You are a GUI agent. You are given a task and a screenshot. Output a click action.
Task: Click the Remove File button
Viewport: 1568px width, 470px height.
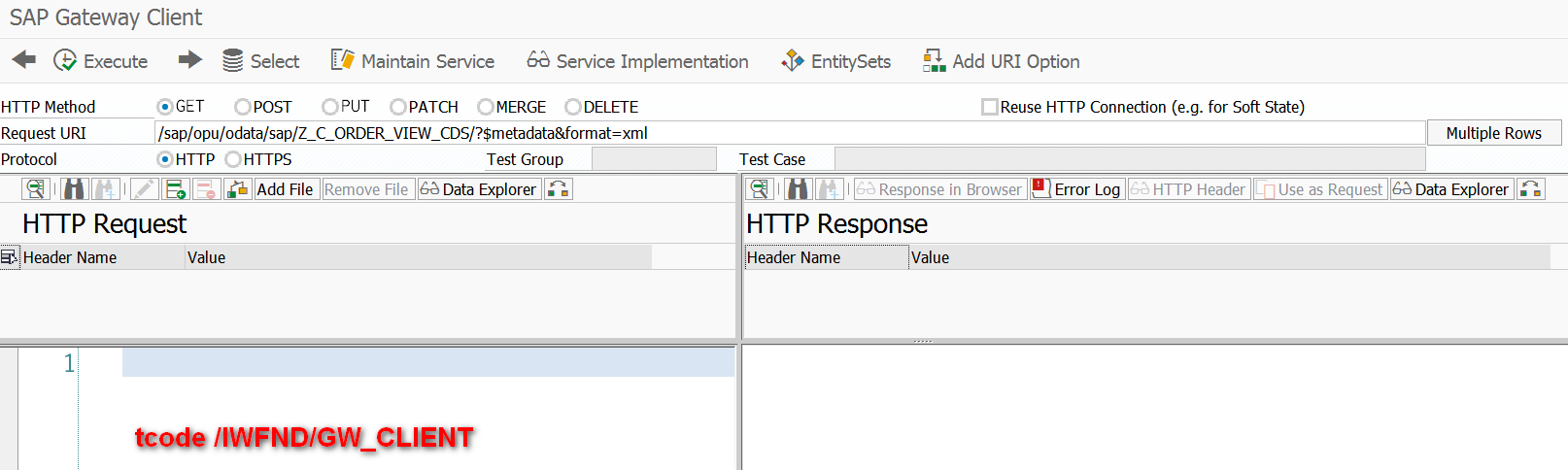click(366, 189)
